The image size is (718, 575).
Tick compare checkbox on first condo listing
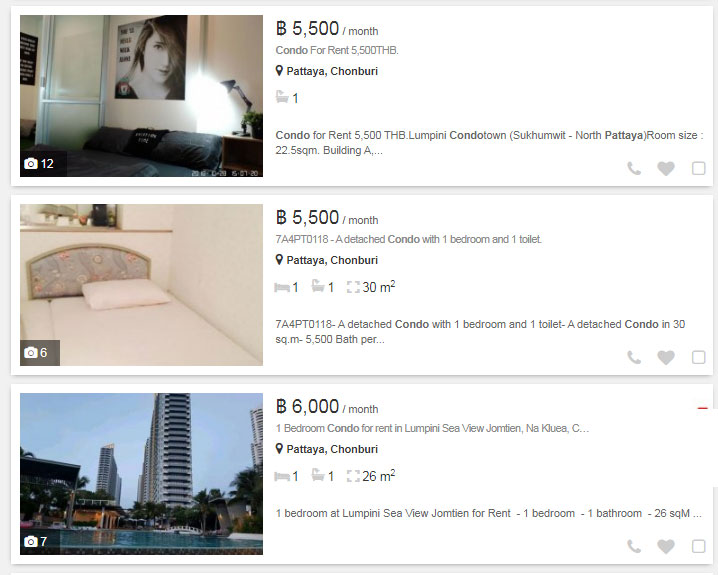pos(698,168)
